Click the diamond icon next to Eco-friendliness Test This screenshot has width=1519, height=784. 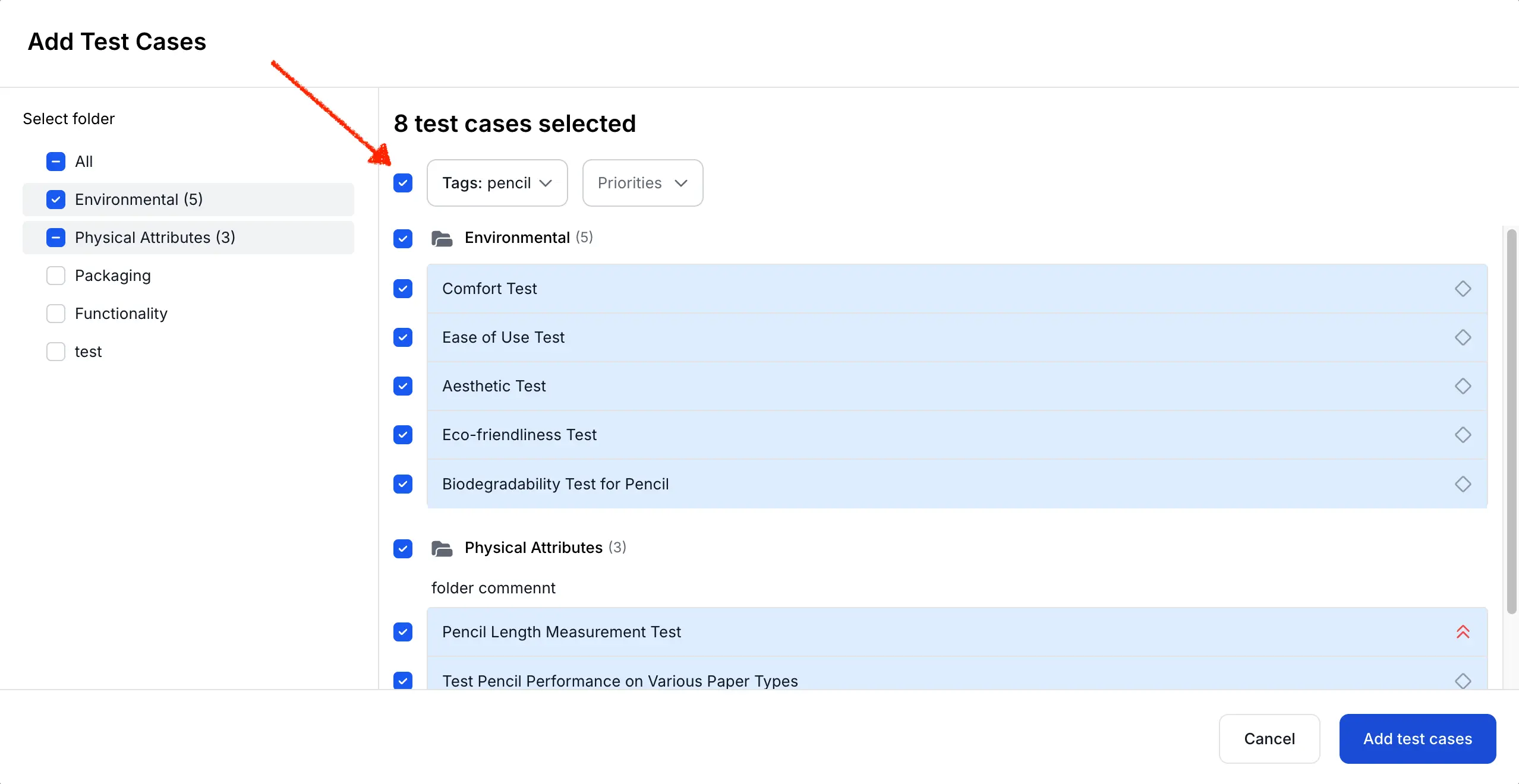[x=1463, y=435]
